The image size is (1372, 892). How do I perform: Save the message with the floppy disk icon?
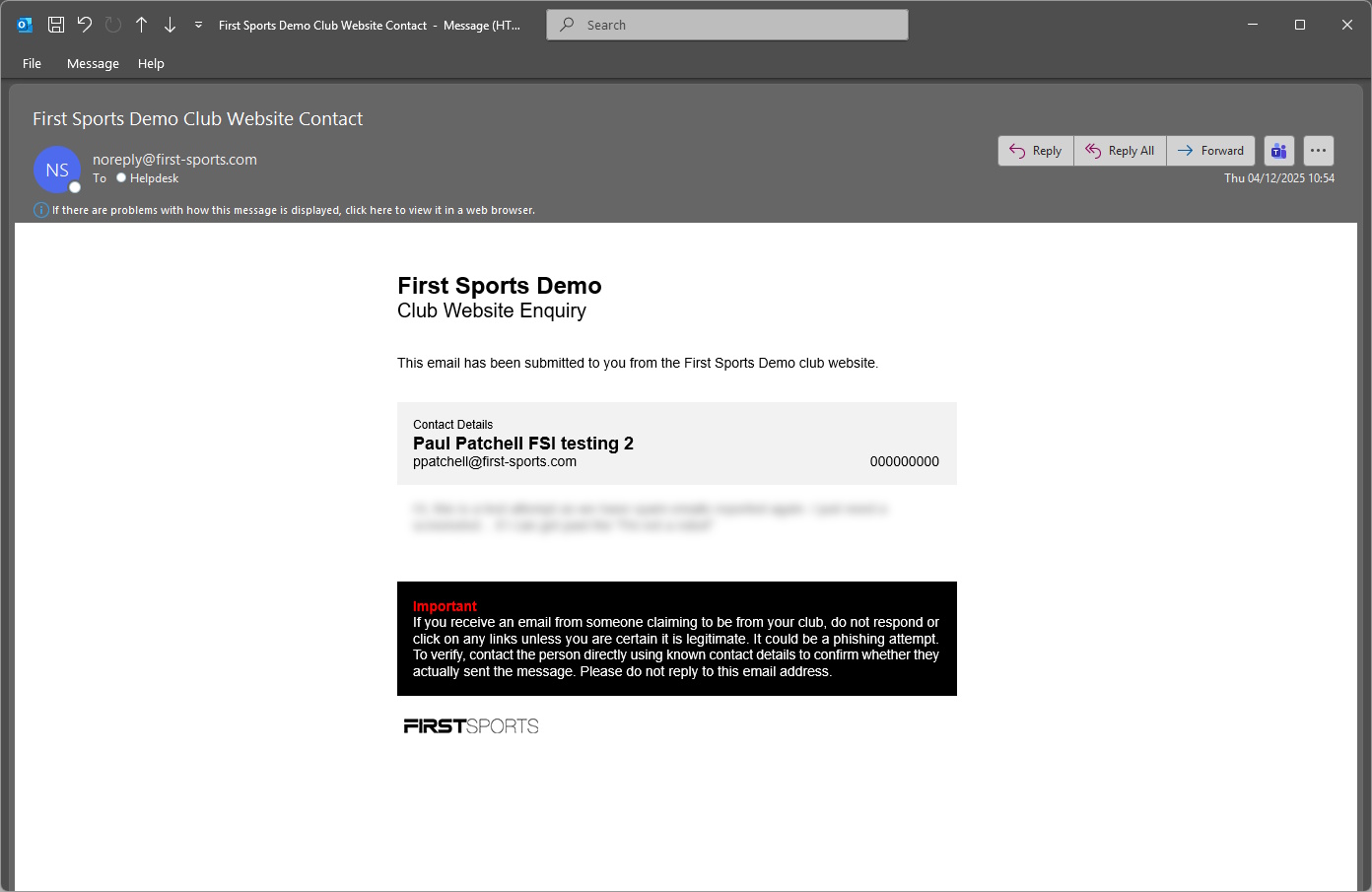click(x=56, y=25)
